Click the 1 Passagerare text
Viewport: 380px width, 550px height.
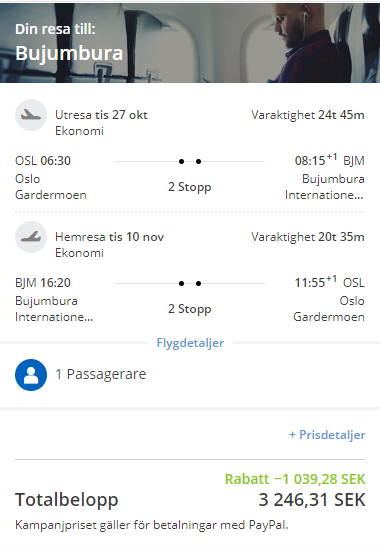[101, 374]
